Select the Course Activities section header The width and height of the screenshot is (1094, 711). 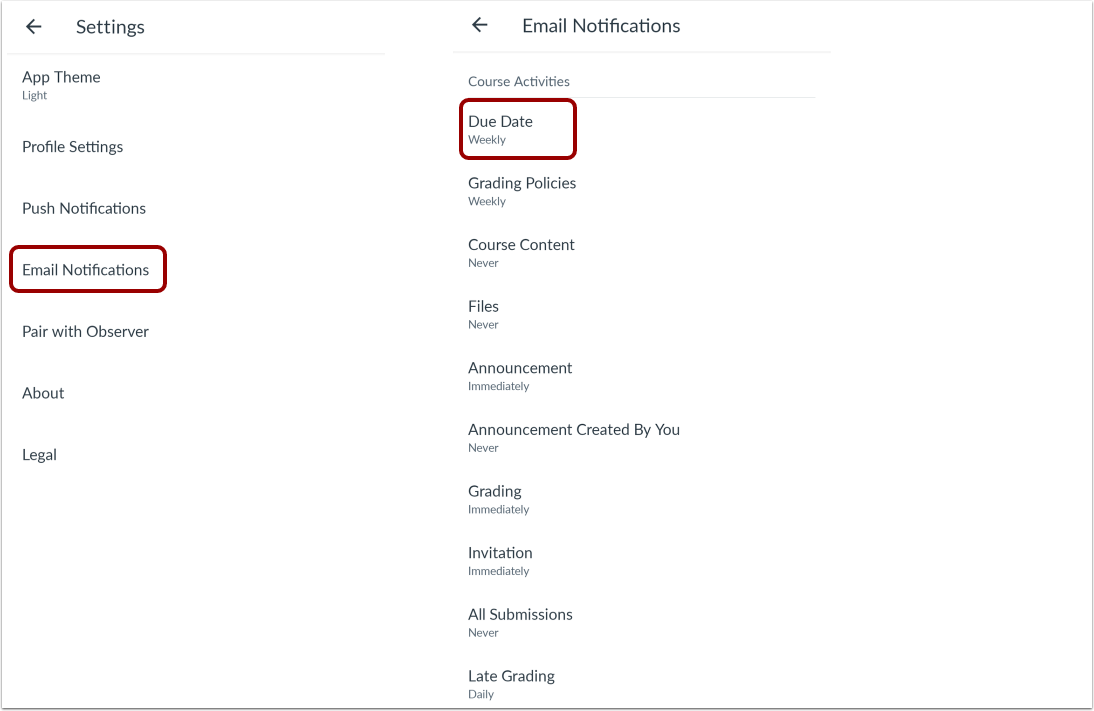pyautogui.click(x=518, y=81)
